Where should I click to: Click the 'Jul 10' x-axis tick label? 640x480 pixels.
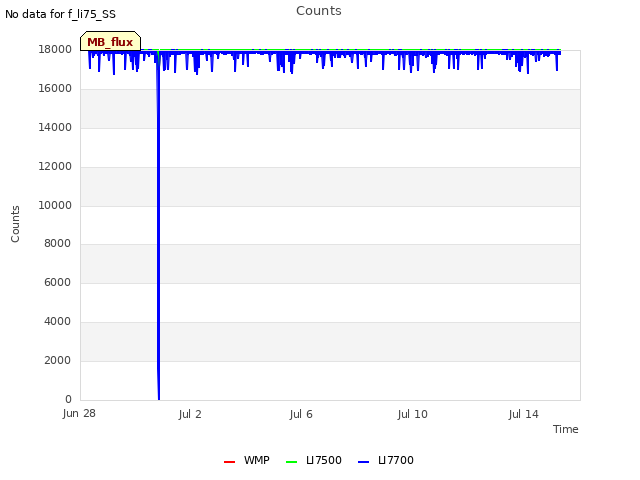coord(413,414)
